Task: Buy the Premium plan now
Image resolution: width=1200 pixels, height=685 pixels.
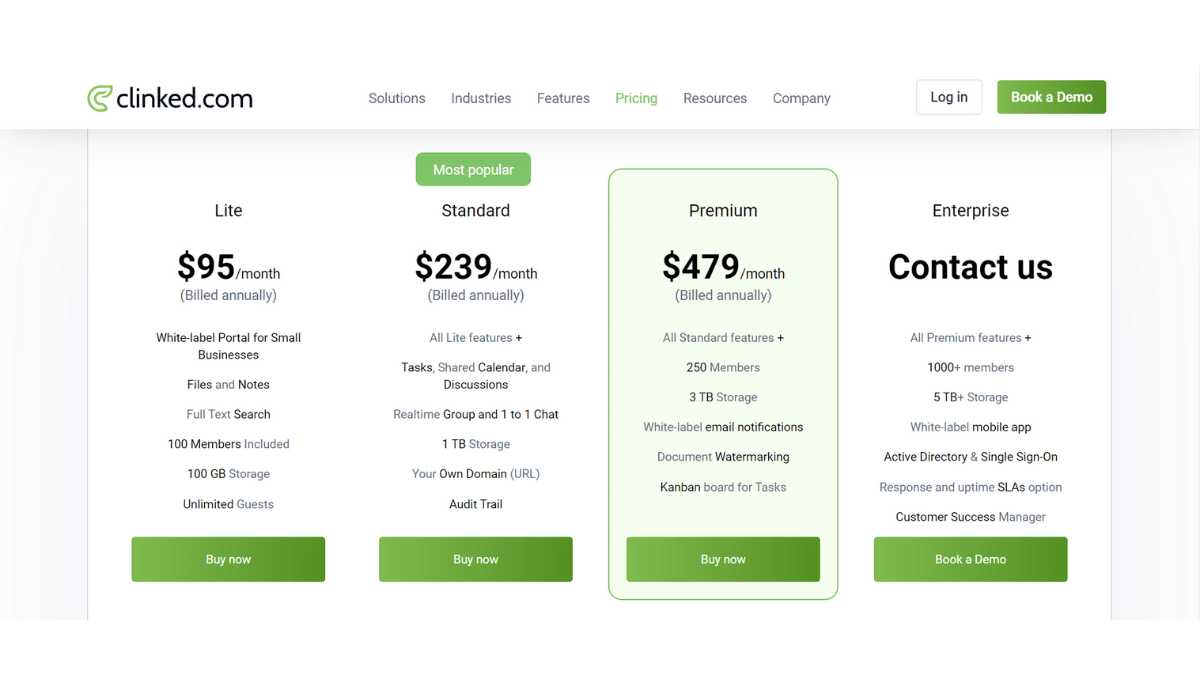Action: (723, 559)
